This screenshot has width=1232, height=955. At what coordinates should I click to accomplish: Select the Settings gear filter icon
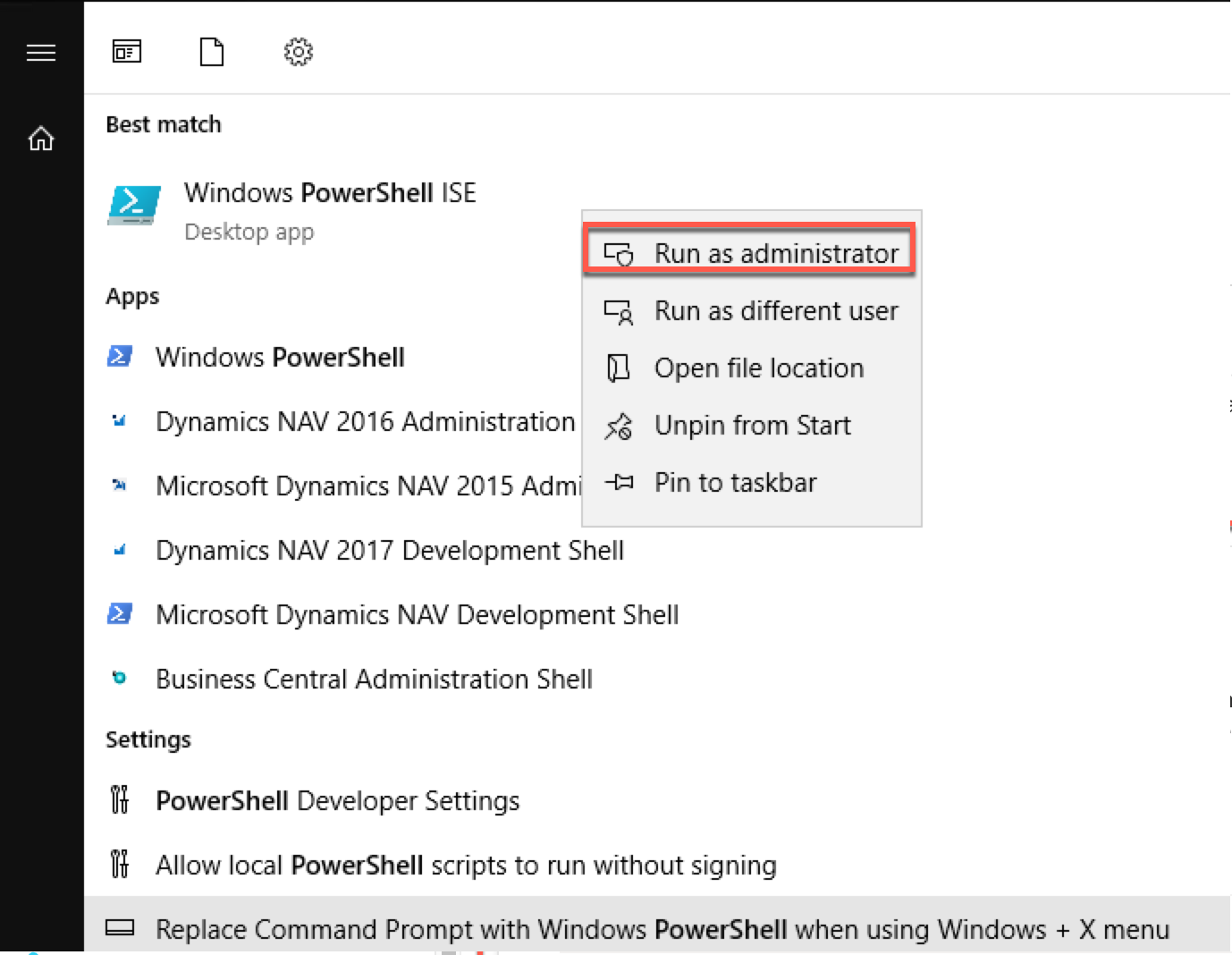[x=299, y=52]
